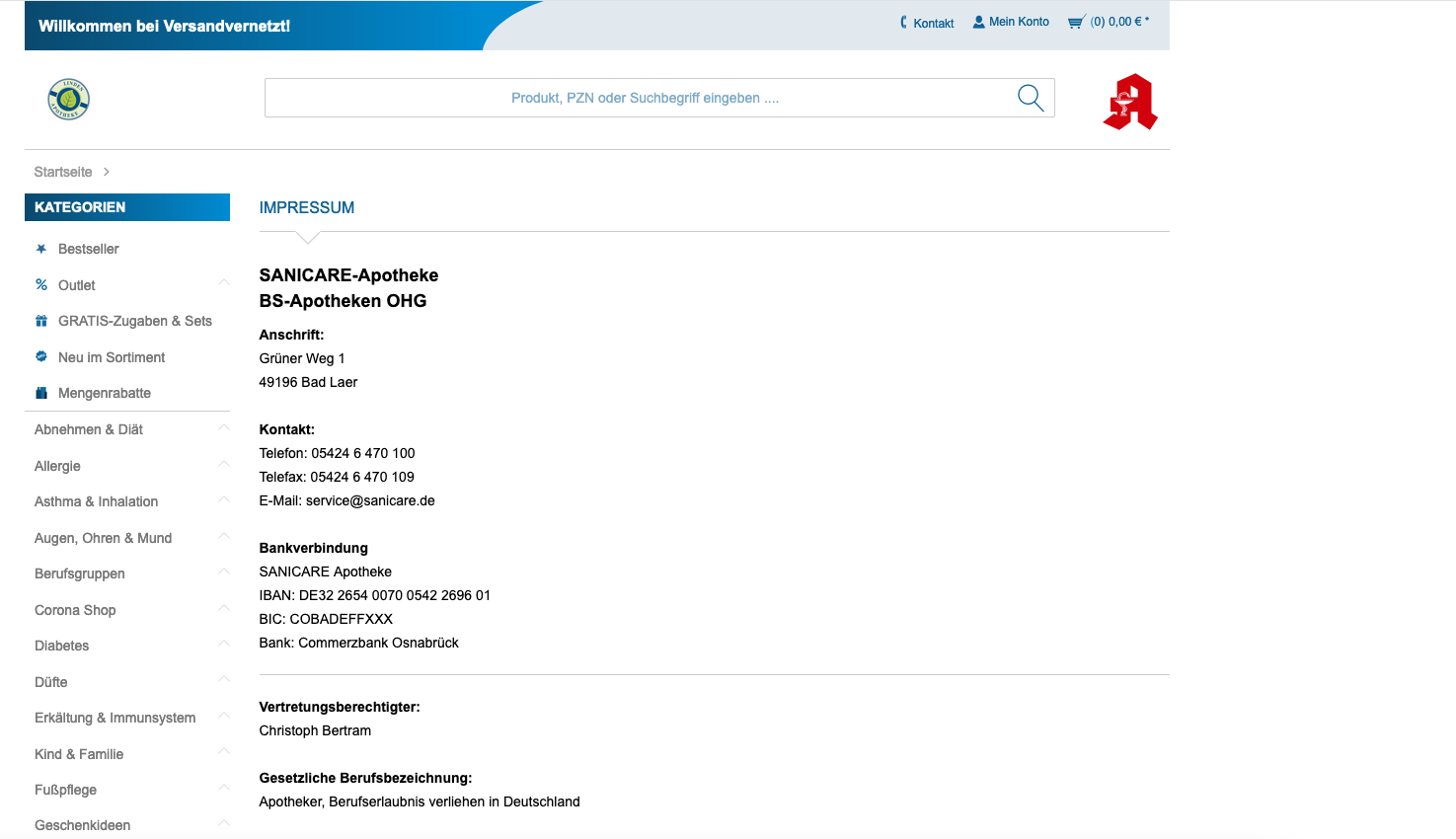Click the Kontakt phone icon
Screen dimensions: 1456x839
click(x=903, y=23)
